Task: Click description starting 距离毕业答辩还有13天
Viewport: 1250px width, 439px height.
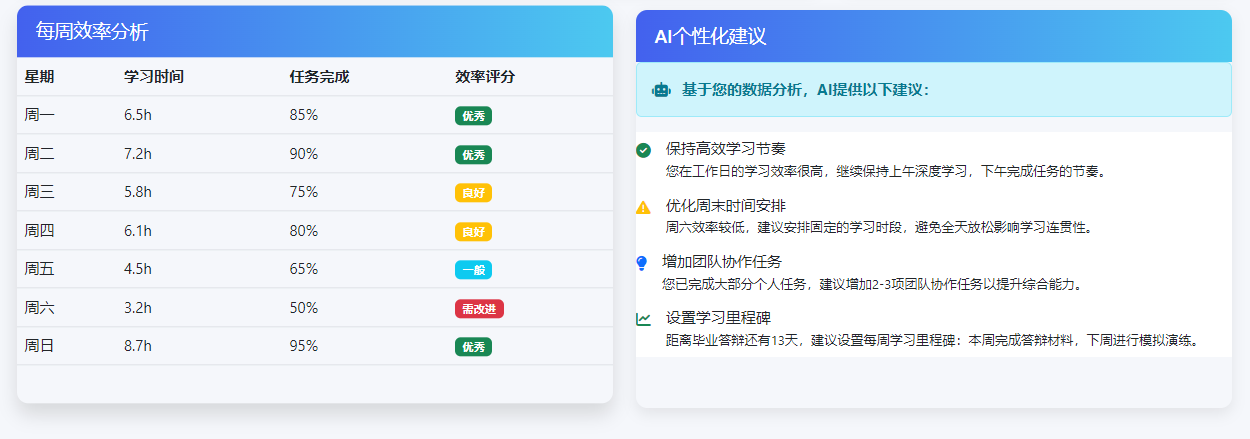Action: tap(932, 340)
